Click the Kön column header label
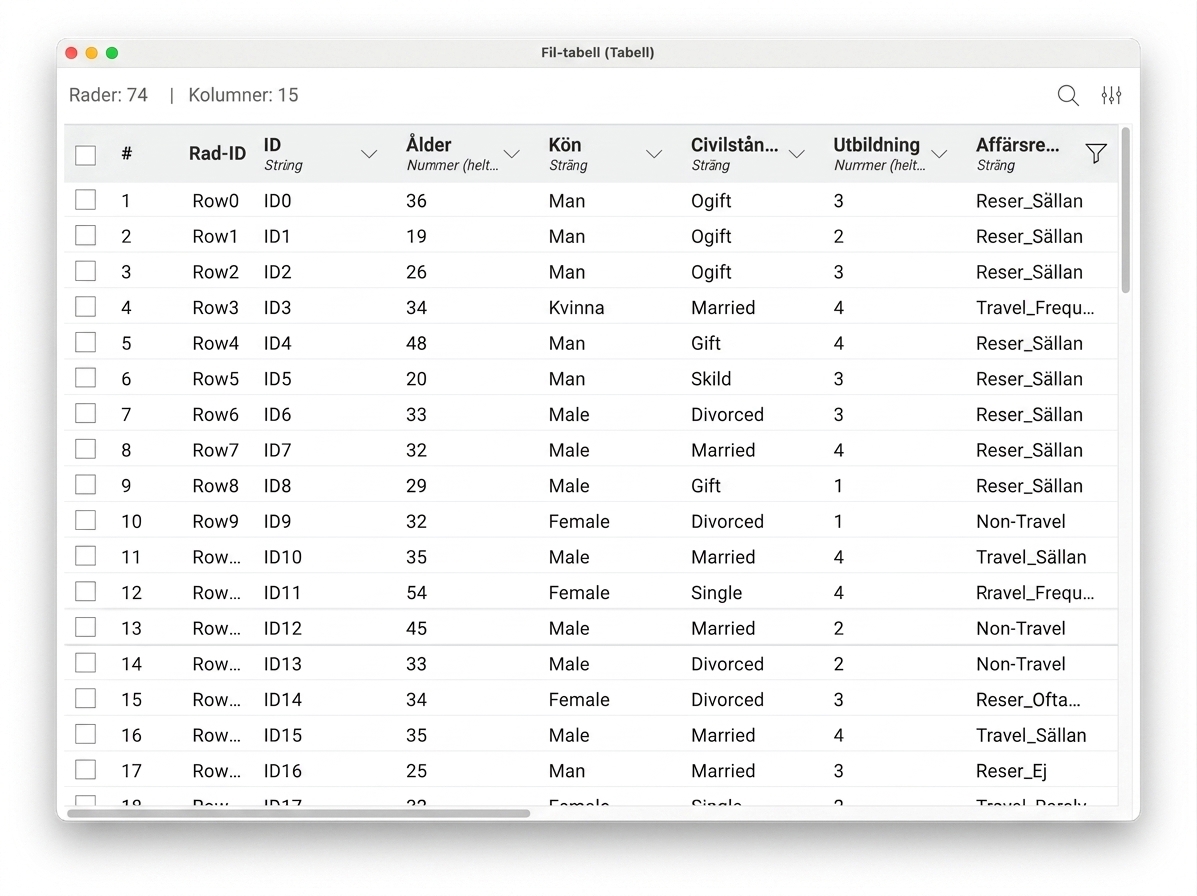This screenshot has width=1197, height=896. tap(565, 145)
